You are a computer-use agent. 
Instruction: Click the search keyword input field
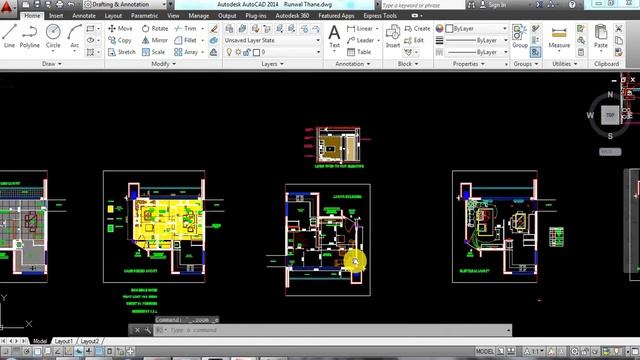422,5
